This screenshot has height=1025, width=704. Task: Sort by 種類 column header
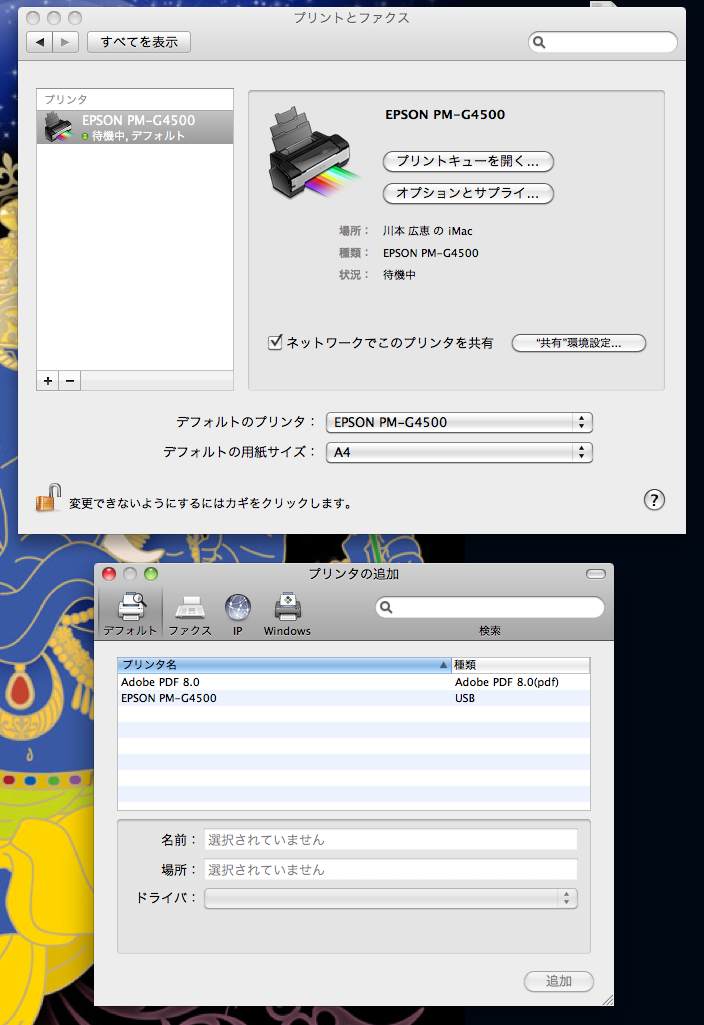click(521, 665)
